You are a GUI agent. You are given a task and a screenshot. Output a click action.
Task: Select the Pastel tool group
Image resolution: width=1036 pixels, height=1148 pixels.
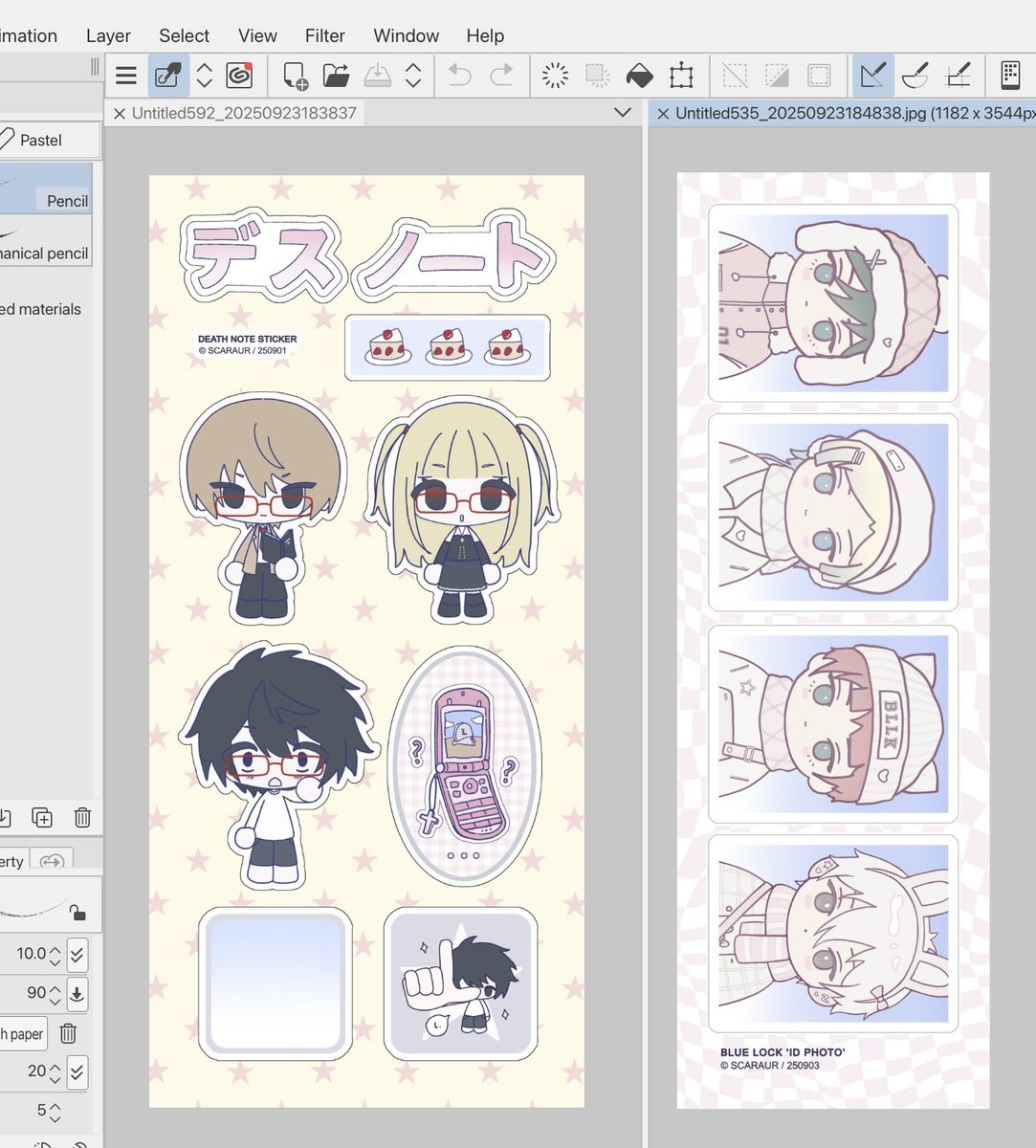(x=50, y=140)
